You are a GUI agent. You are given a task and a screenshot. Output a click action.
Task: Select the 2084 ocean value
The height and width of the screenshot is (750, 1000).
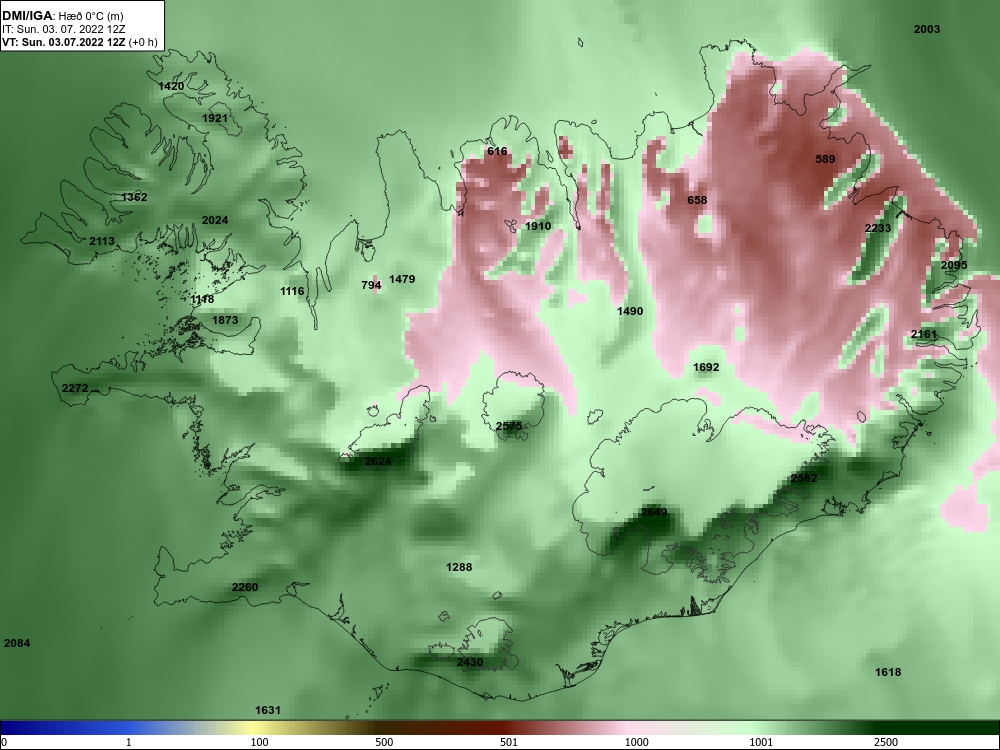(17, 643)
